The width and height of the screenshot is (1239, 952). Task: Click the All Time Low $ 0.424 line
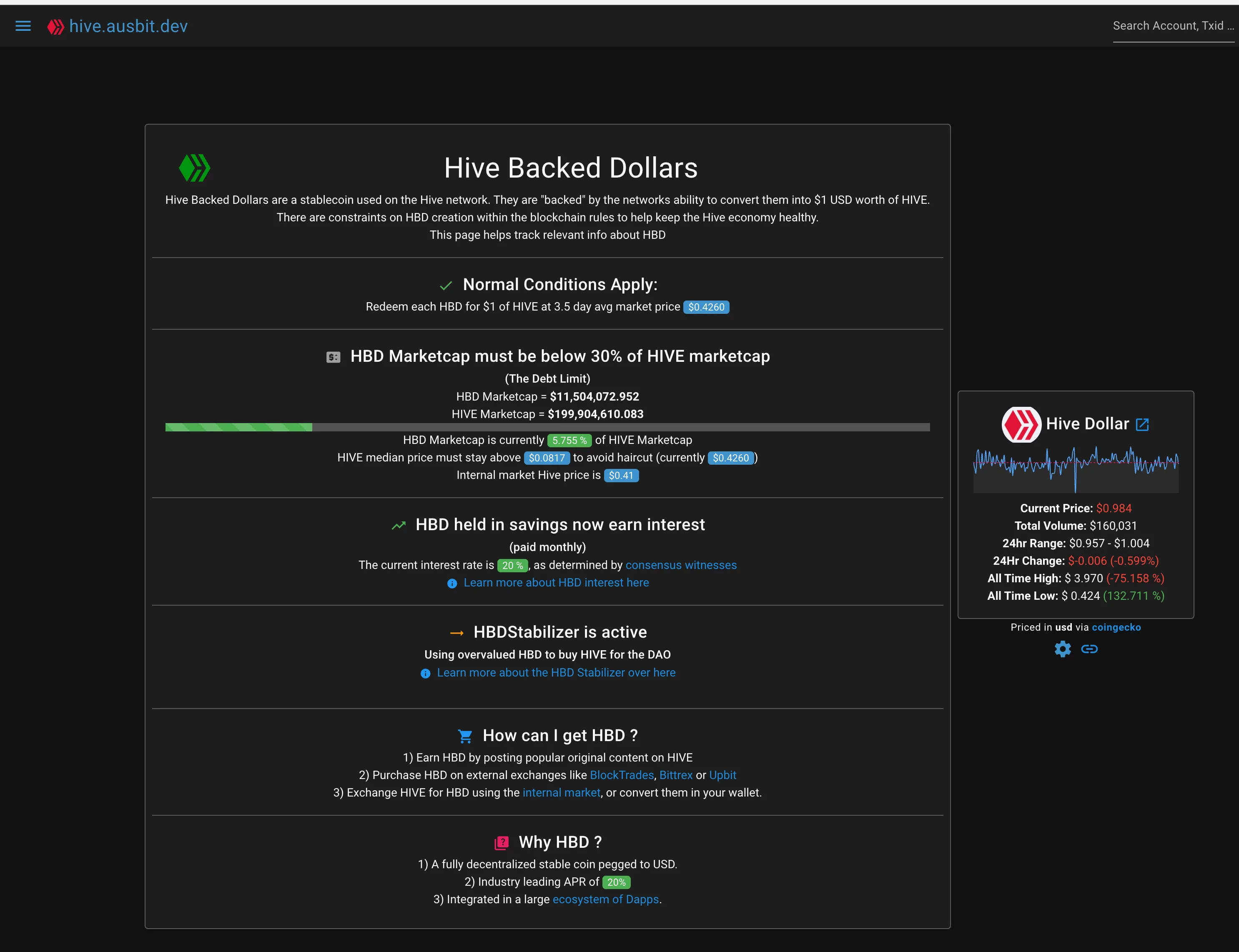click(x=1076, y=596)
